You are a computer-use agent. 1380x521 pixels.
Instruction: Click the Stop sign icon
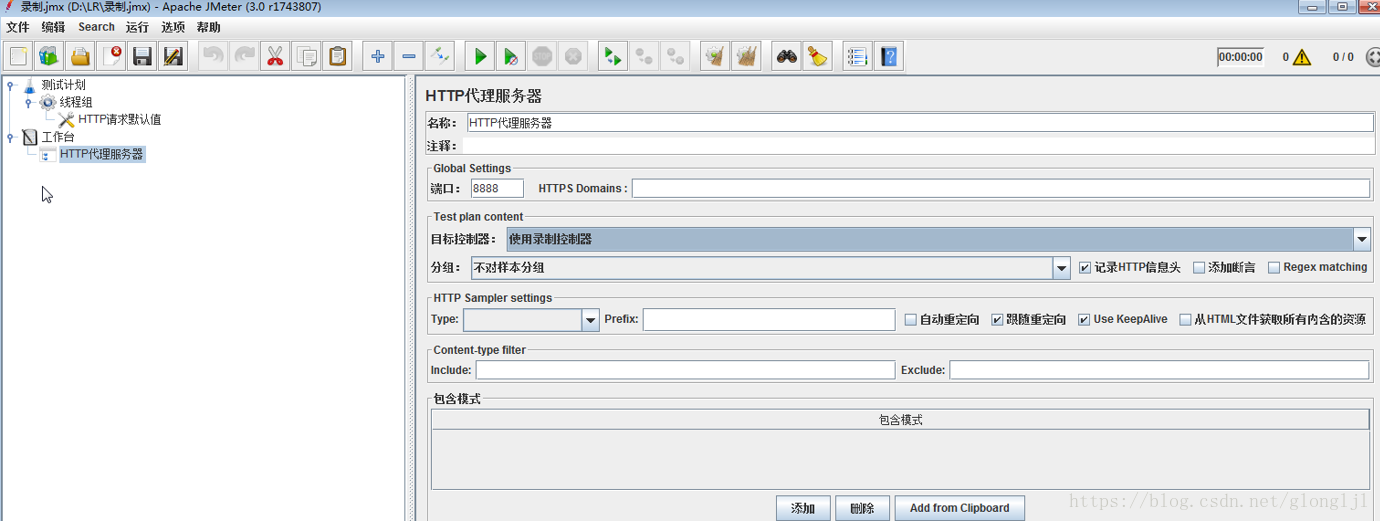point(542,56)
